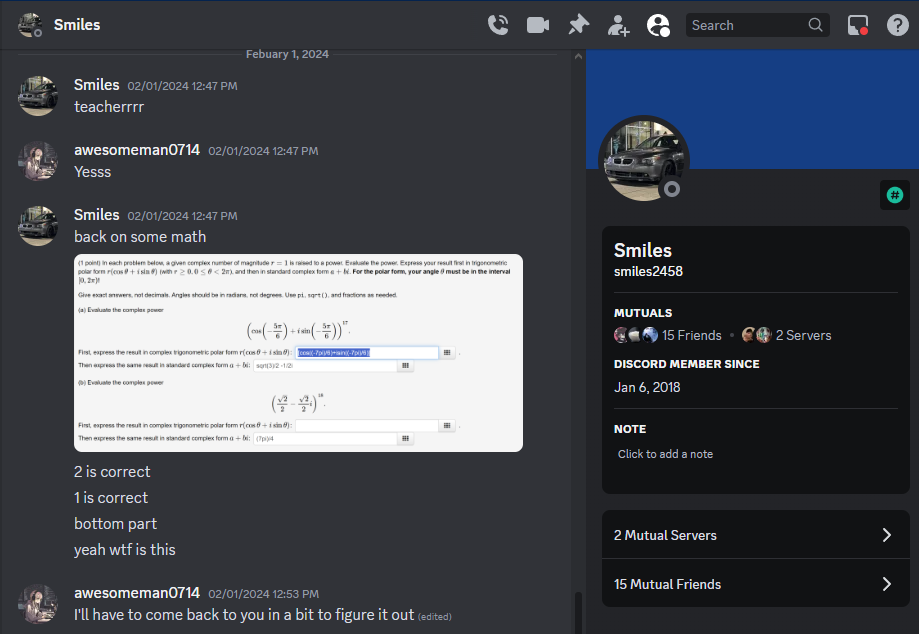Click the "teacherrrr" message text

pyautogui.click(x=109, y=107)
